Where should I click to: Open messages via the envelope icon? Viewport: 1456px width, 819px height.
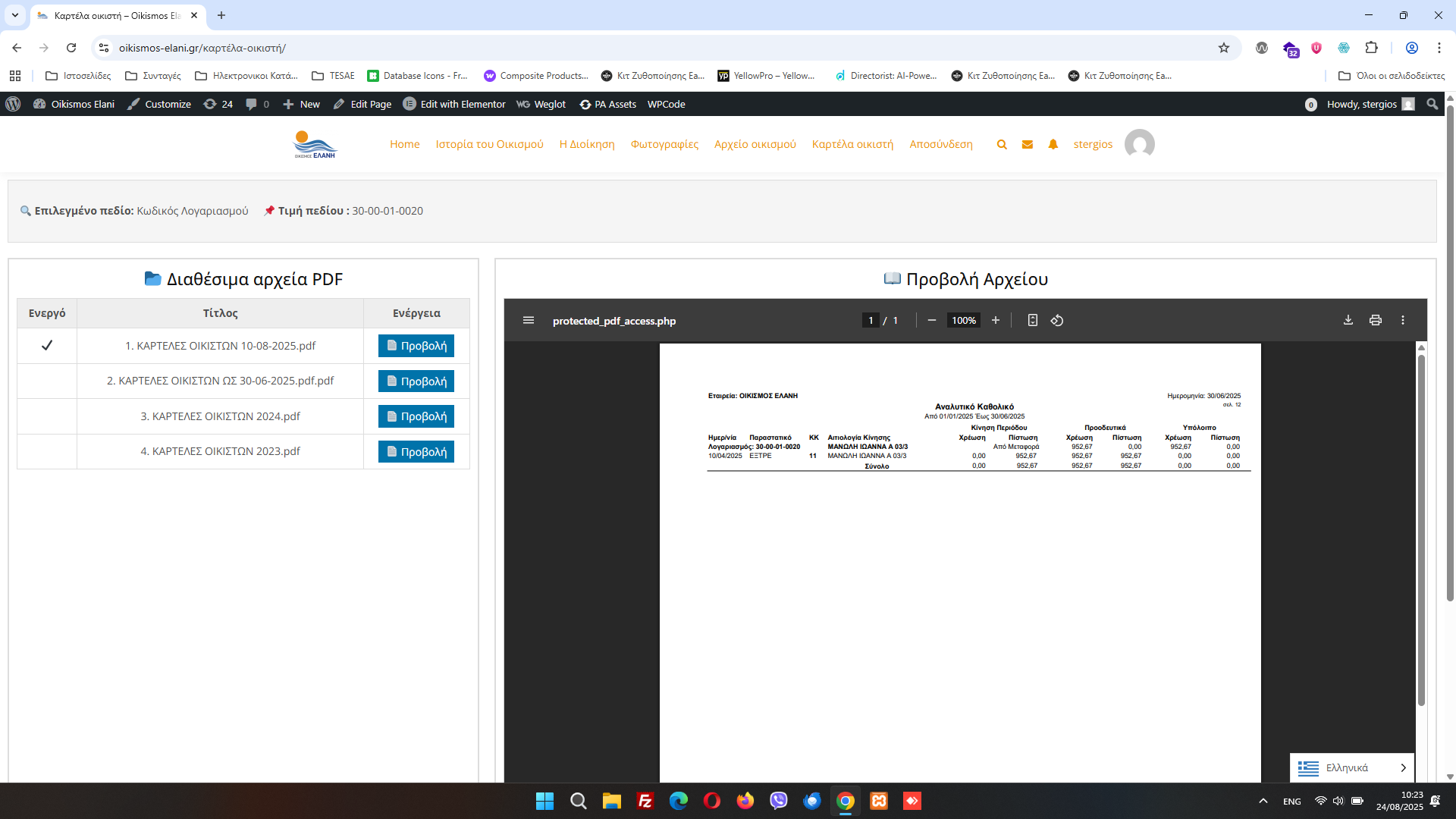click(x=1027, y=144)
